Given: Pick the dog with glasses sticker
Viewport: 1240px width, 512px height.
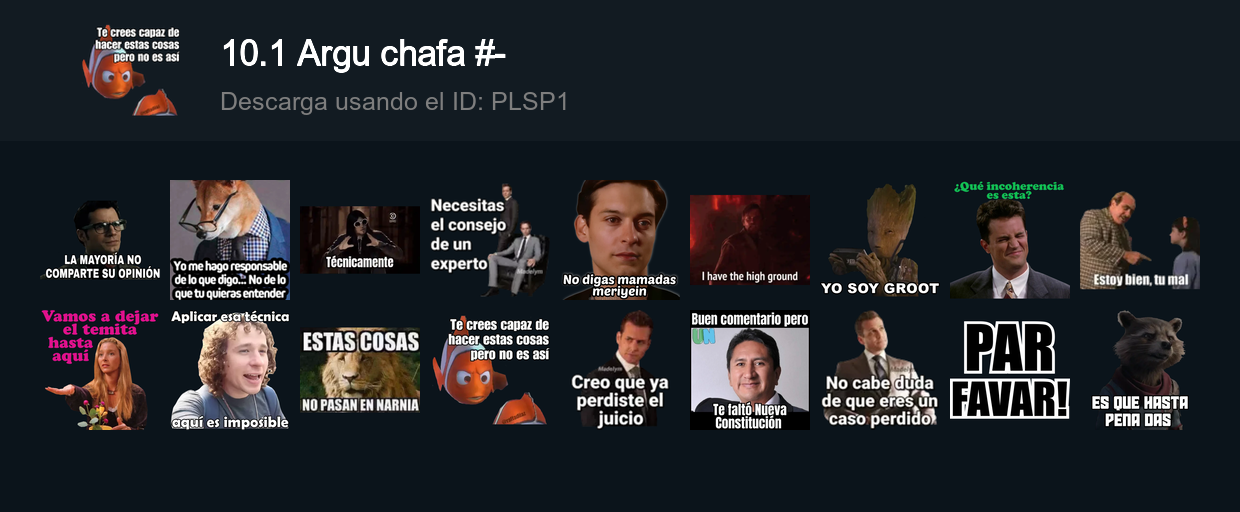Looking at the screenshot, I should tap(230, 240).
